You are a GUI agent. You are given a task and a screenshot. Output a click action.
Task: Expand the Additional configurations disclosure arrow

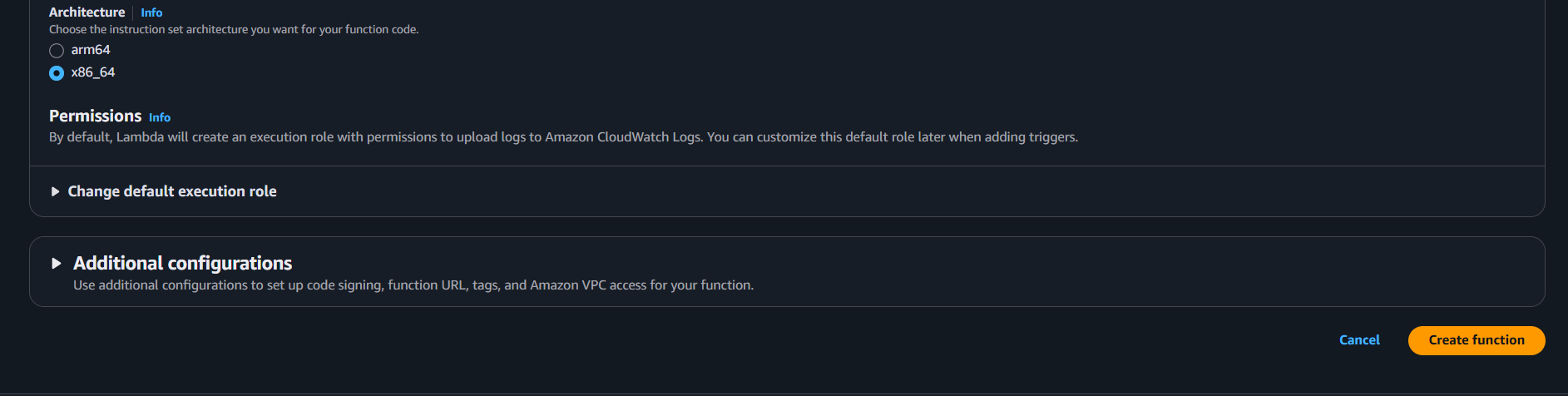pos(57,264)
